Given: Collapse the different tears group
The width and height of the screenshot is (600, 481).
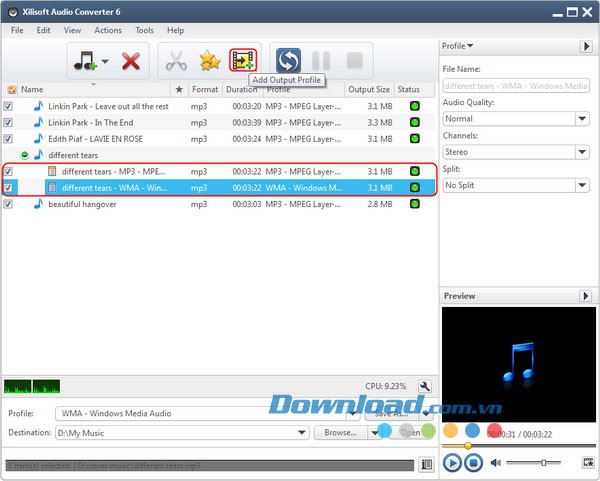Looking at the screenshot, I should (24, 155).
